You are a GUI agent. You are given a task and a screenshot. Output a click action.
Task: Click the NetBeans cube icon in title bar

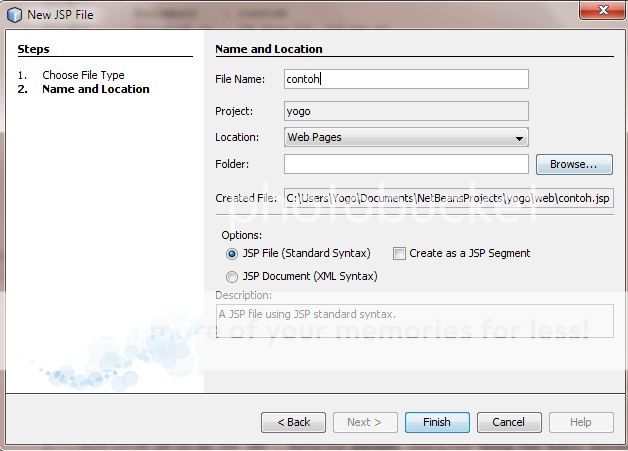tap(14, 14)
